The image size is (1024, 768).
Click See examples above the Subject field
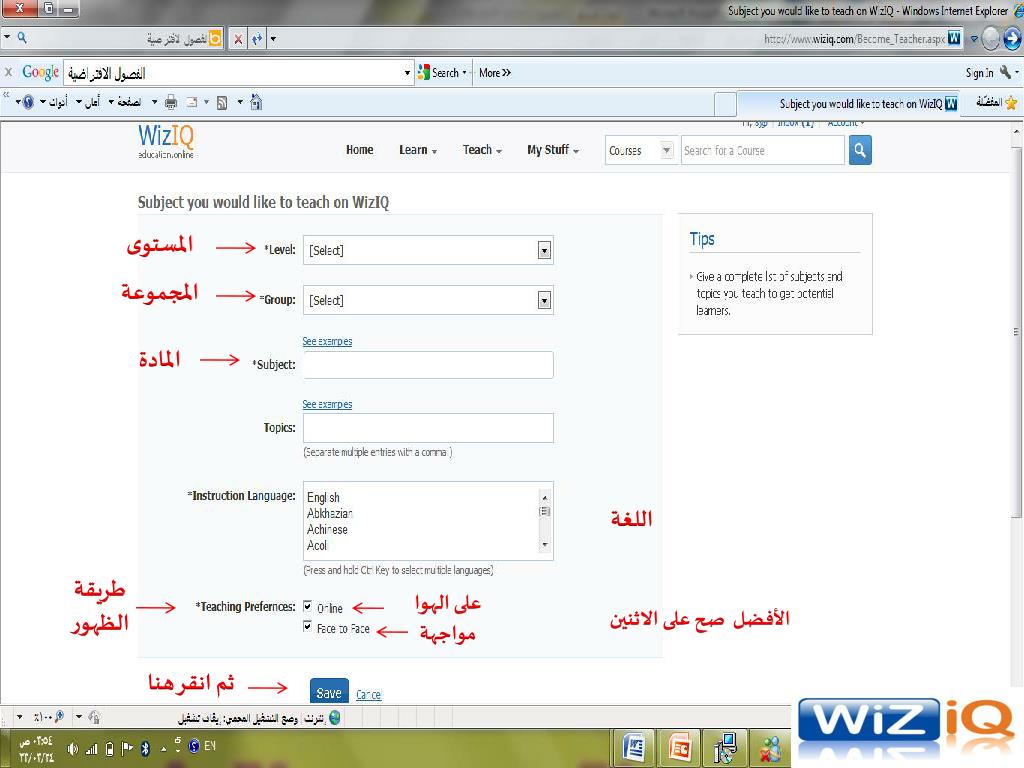click(327, 341)
